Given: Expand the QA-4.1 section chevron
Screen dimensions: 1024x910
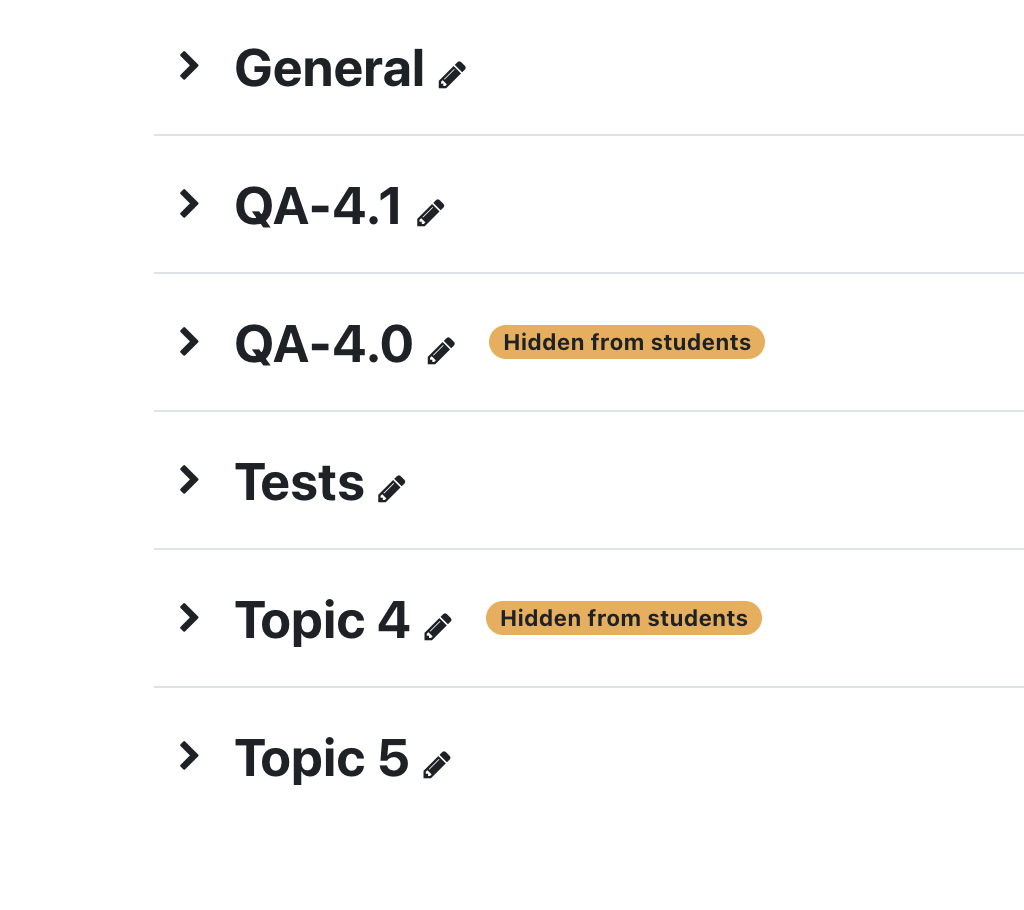Looking at the screenshot, I should (189, 204).
